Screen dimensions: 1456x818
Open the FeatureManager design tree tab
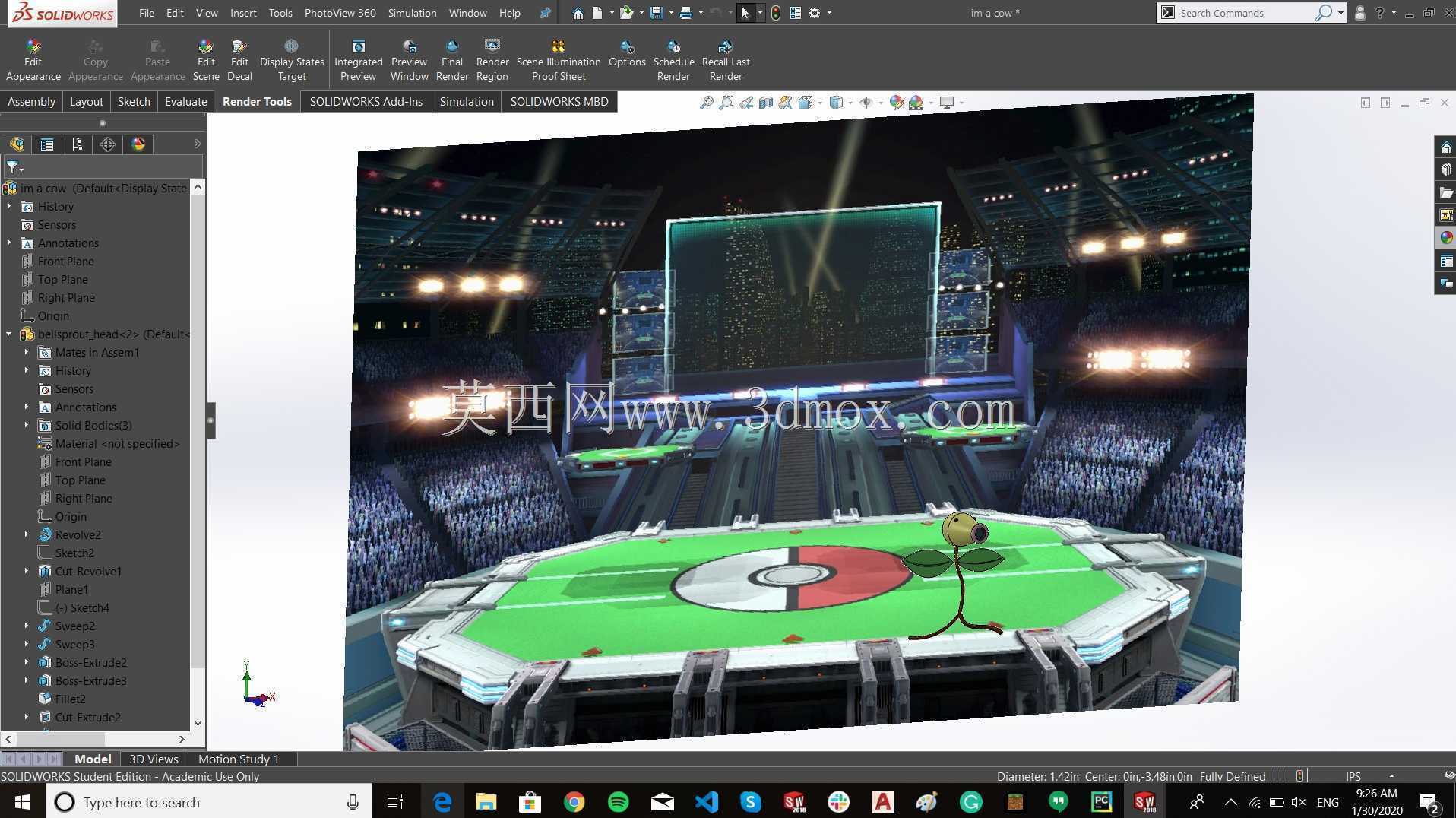click(17, 144)
